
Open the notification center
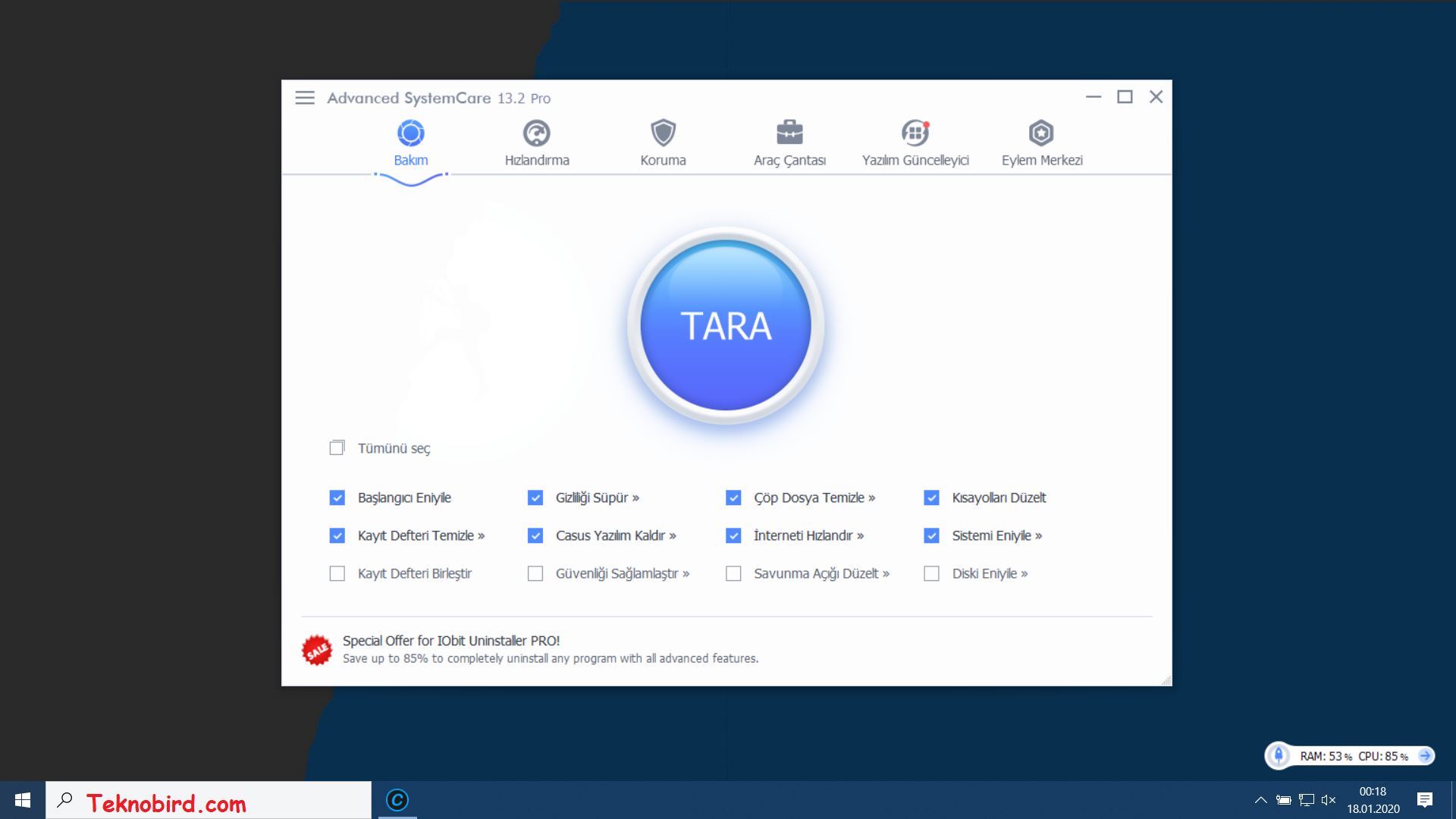coord(1424,800)
